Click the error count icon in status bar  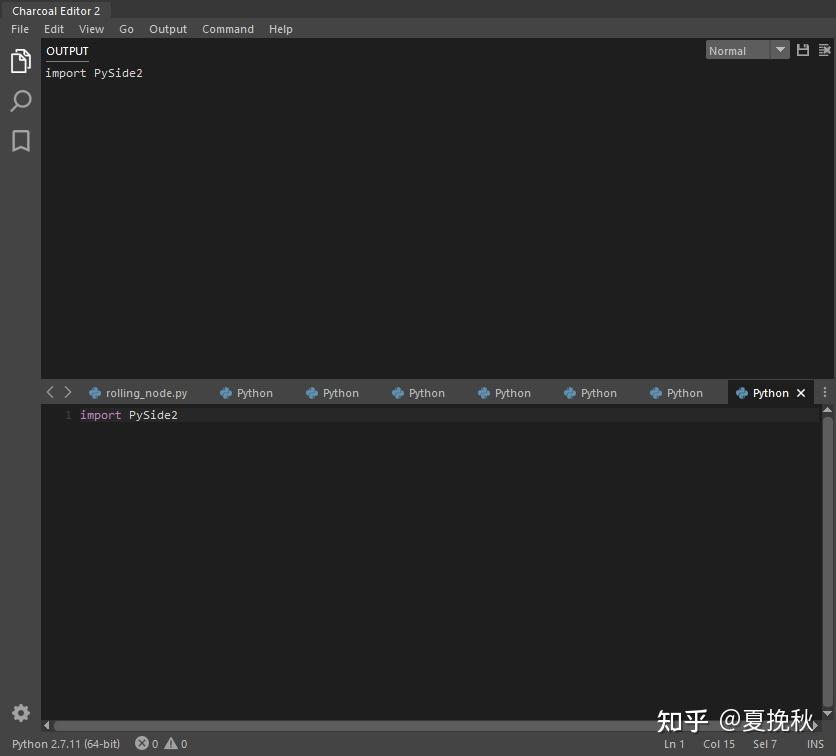click(x=141, y=744)
